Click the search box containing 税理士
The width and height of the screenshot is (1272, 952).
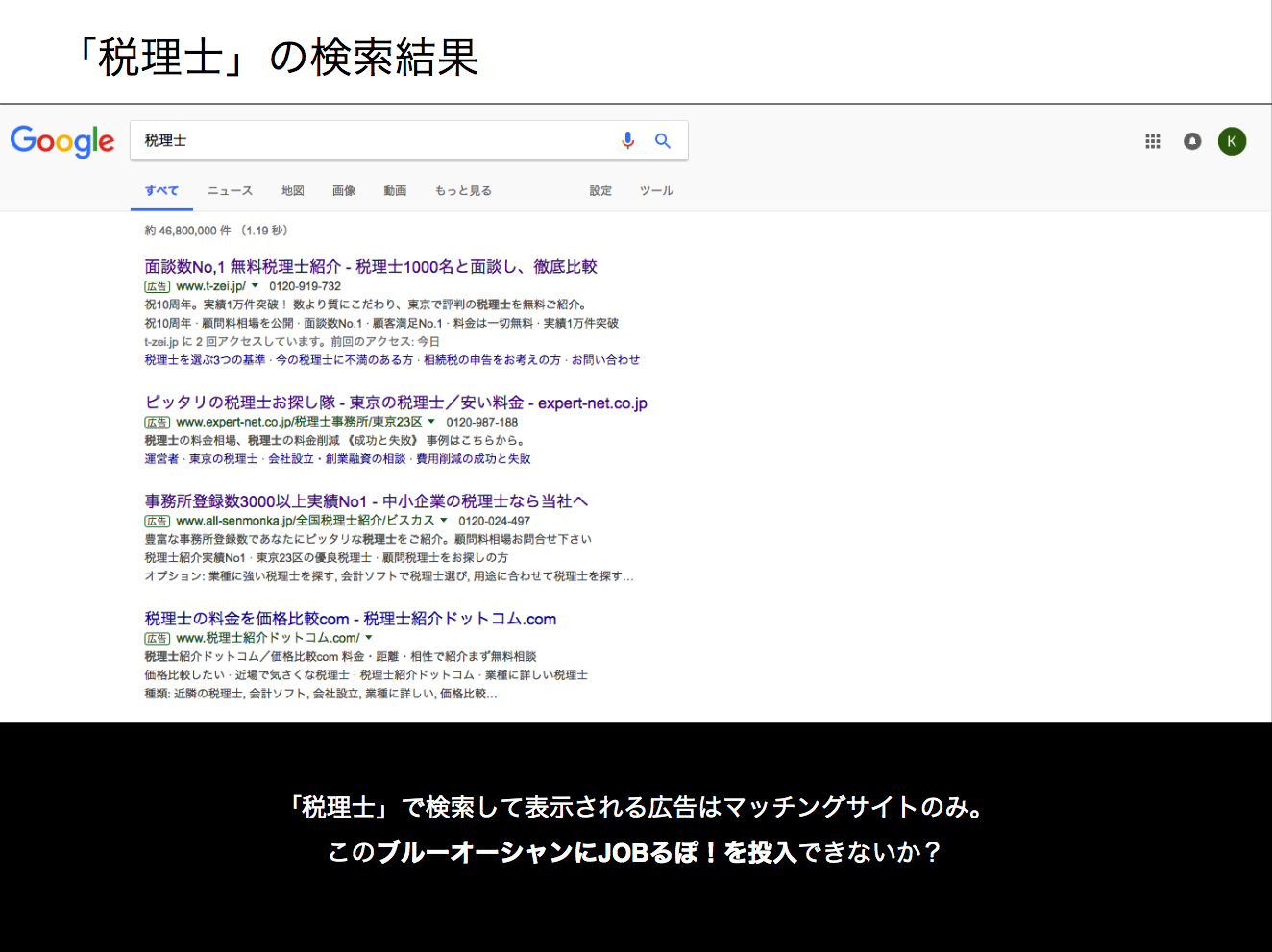tap(409, 140)
